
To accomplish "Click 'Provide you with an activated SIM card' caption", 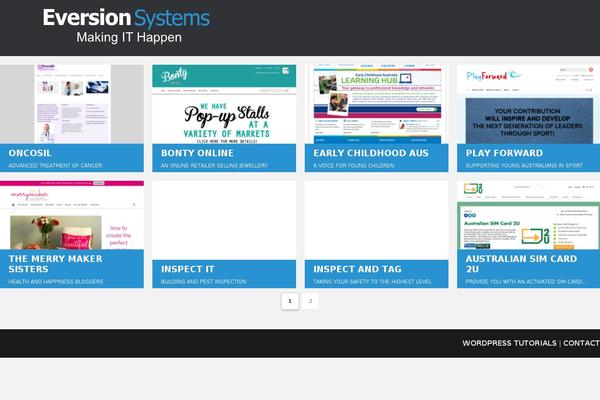I will click(x=525, y=281).
